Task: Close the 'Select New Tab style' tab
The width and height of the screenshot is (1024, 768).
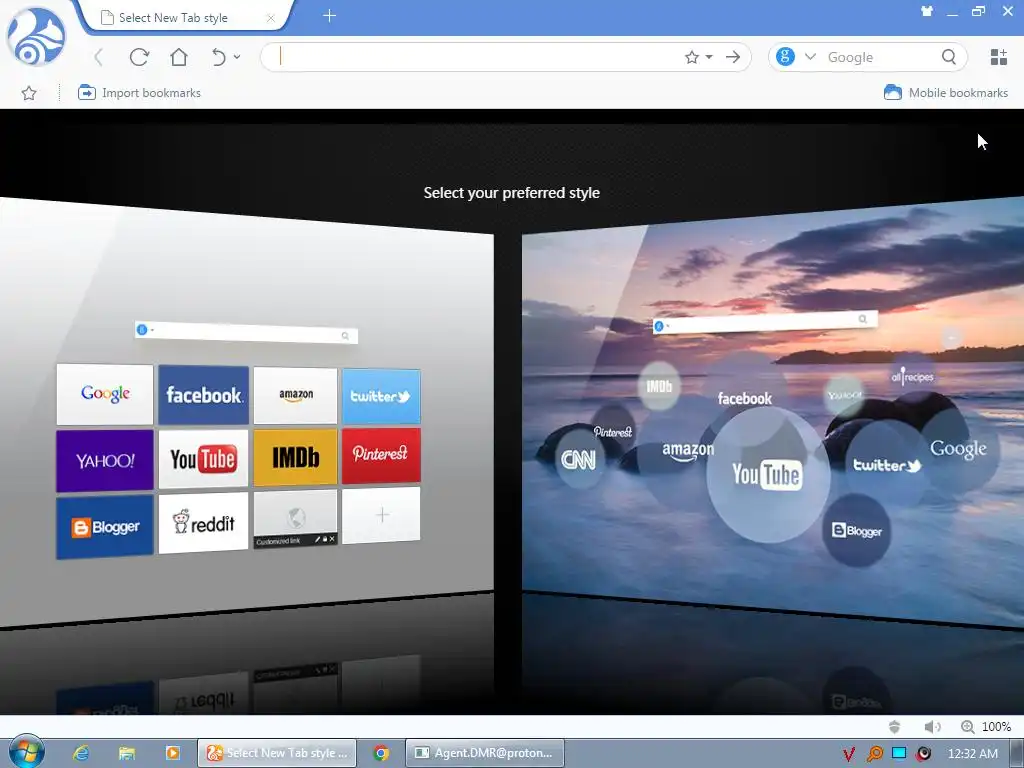Action: click(270, 18)
